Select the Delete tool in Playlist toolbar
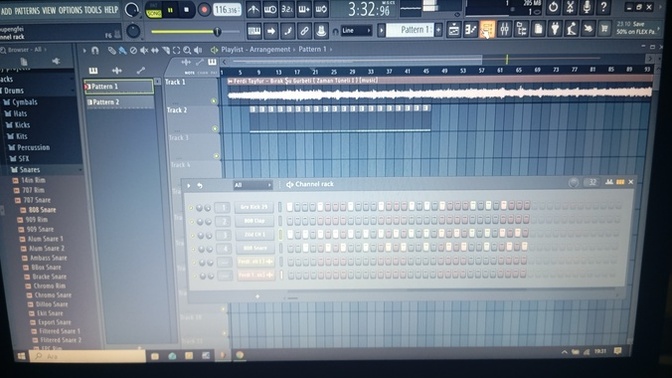 coord(133,51)
